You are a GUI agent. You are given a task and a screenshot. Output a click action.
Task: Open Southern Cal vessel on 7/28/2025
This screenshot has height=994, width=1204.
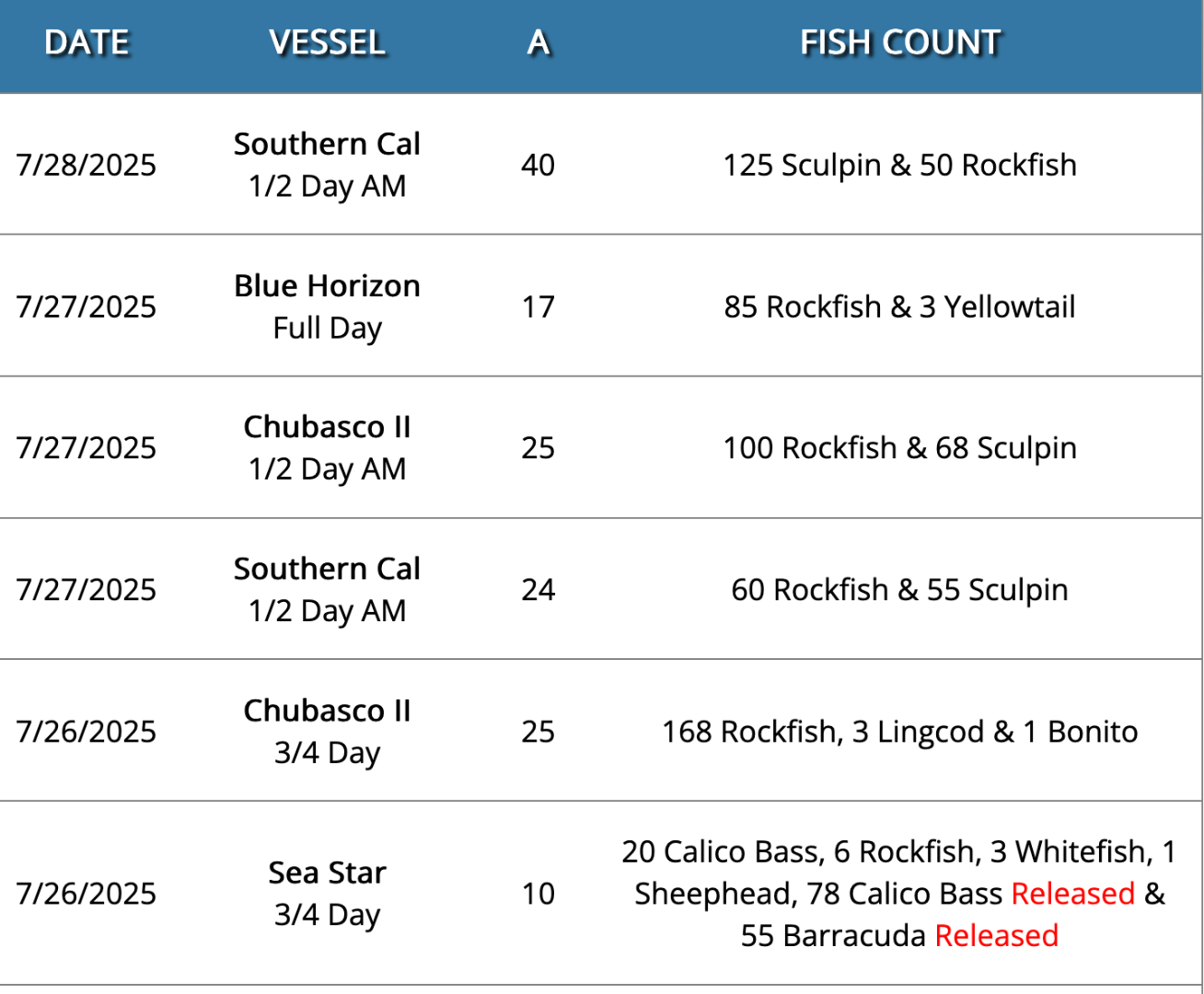tap(327, 144)
